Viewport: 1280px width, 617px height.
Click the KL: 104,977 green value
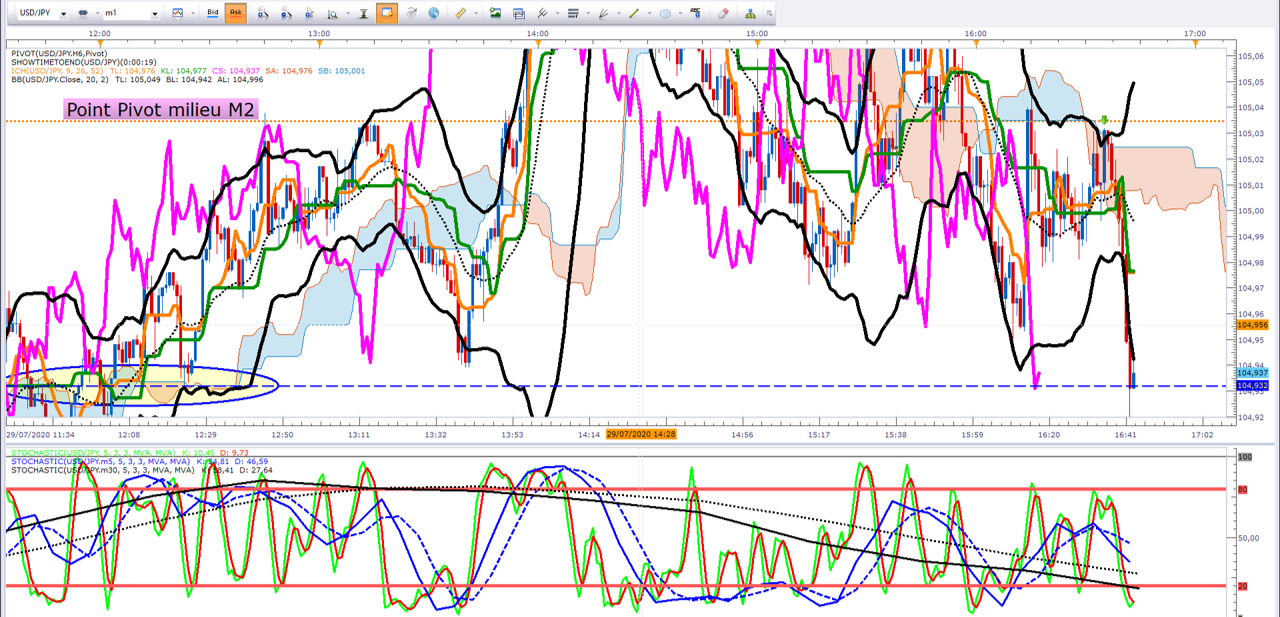tap(184, 71)
